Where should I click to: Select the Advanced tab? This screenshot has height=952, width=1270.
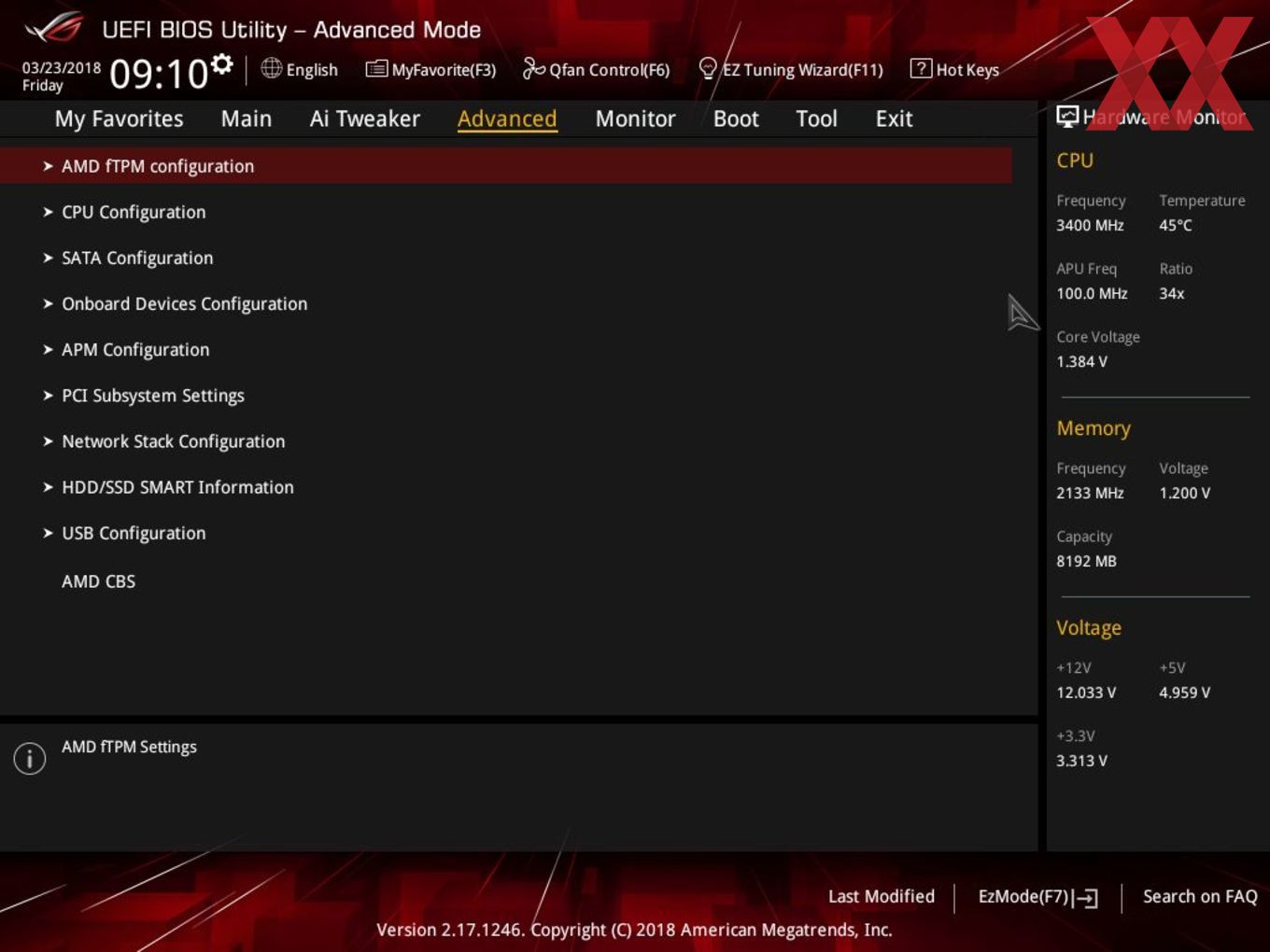click(x=507, y=119)
